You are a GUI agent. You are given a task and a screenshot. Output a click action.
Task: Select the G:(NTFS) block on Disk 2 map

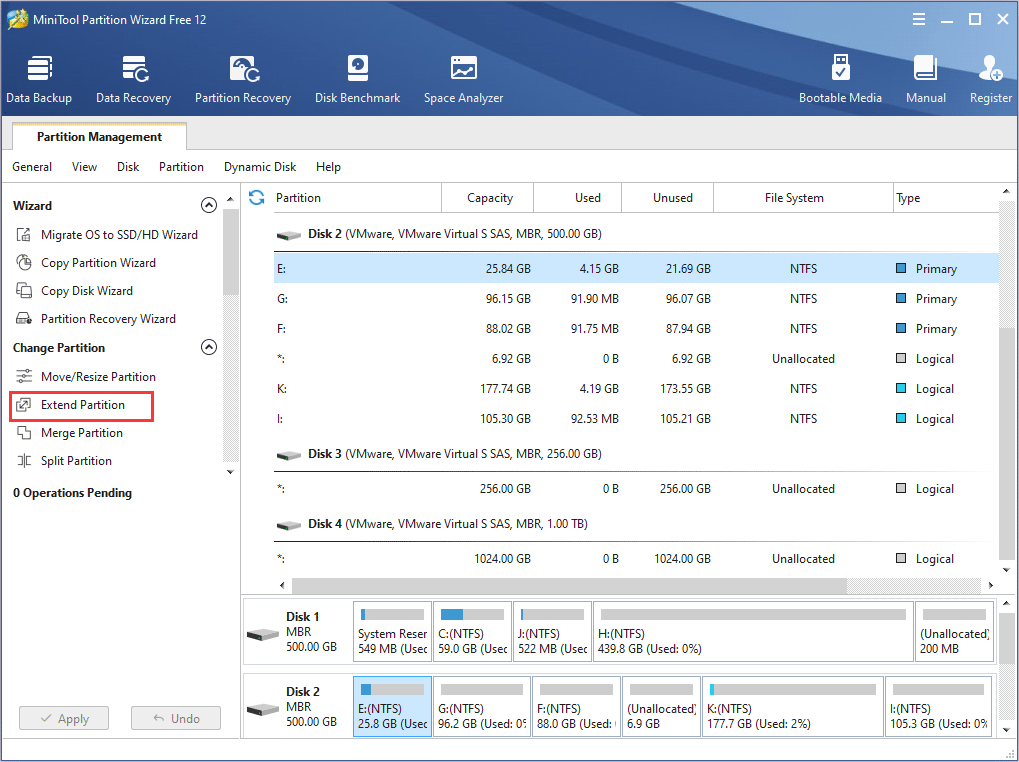pos(482,706)
